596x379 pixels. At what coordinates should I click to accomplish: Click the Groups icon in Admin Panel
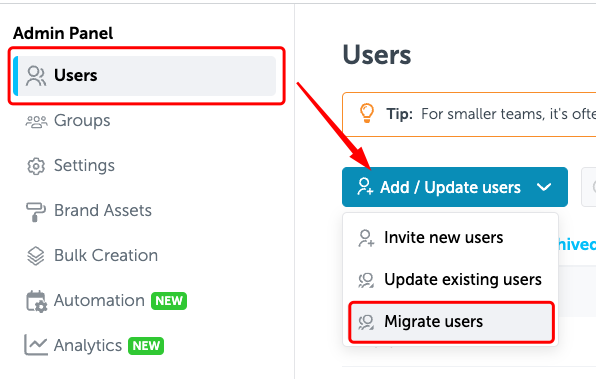36,122
